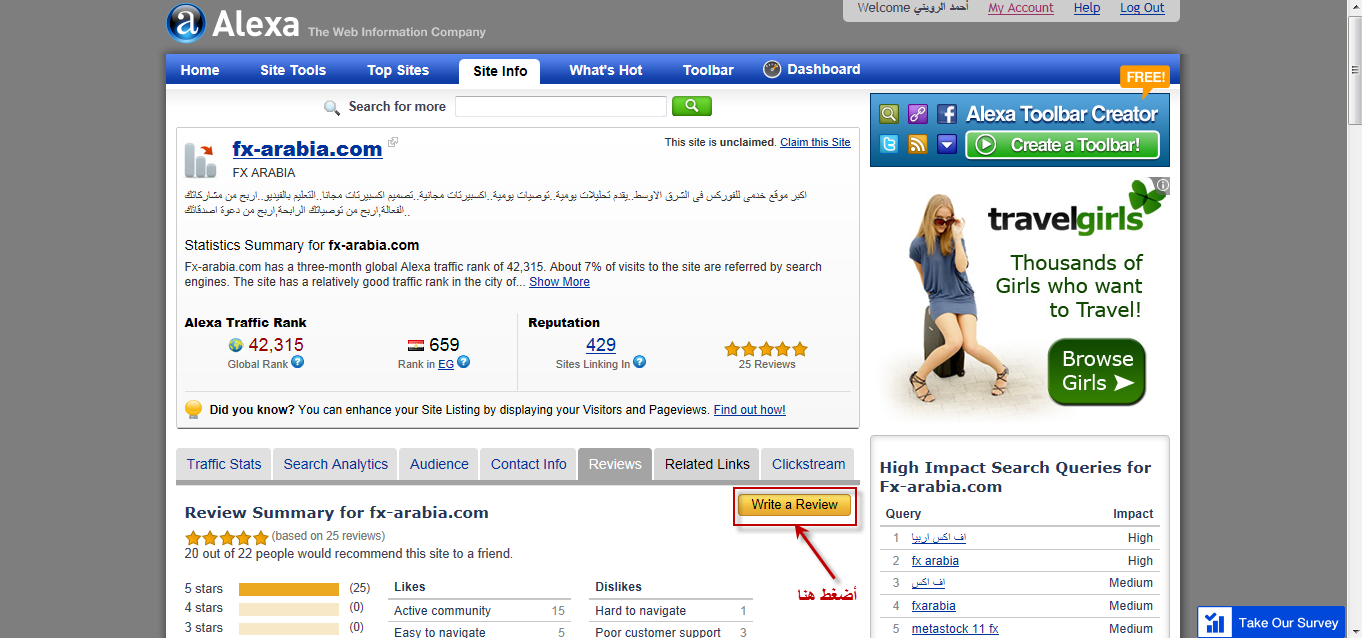The height and width of the screenshot is (638, 1362).
Task: Click the site bar-chart icon next to fx-arabia.com
Action: click(200, 160)
